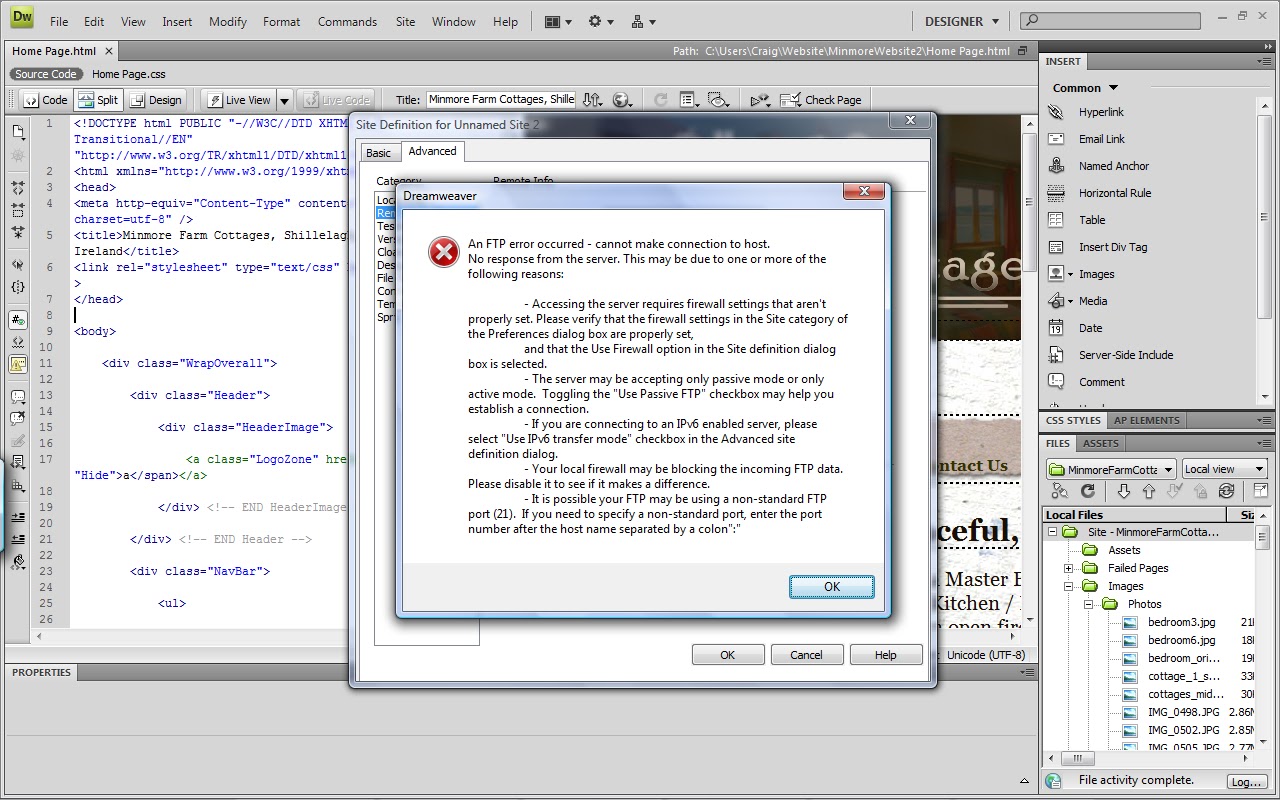Open the Commands menu

[347, 21]
